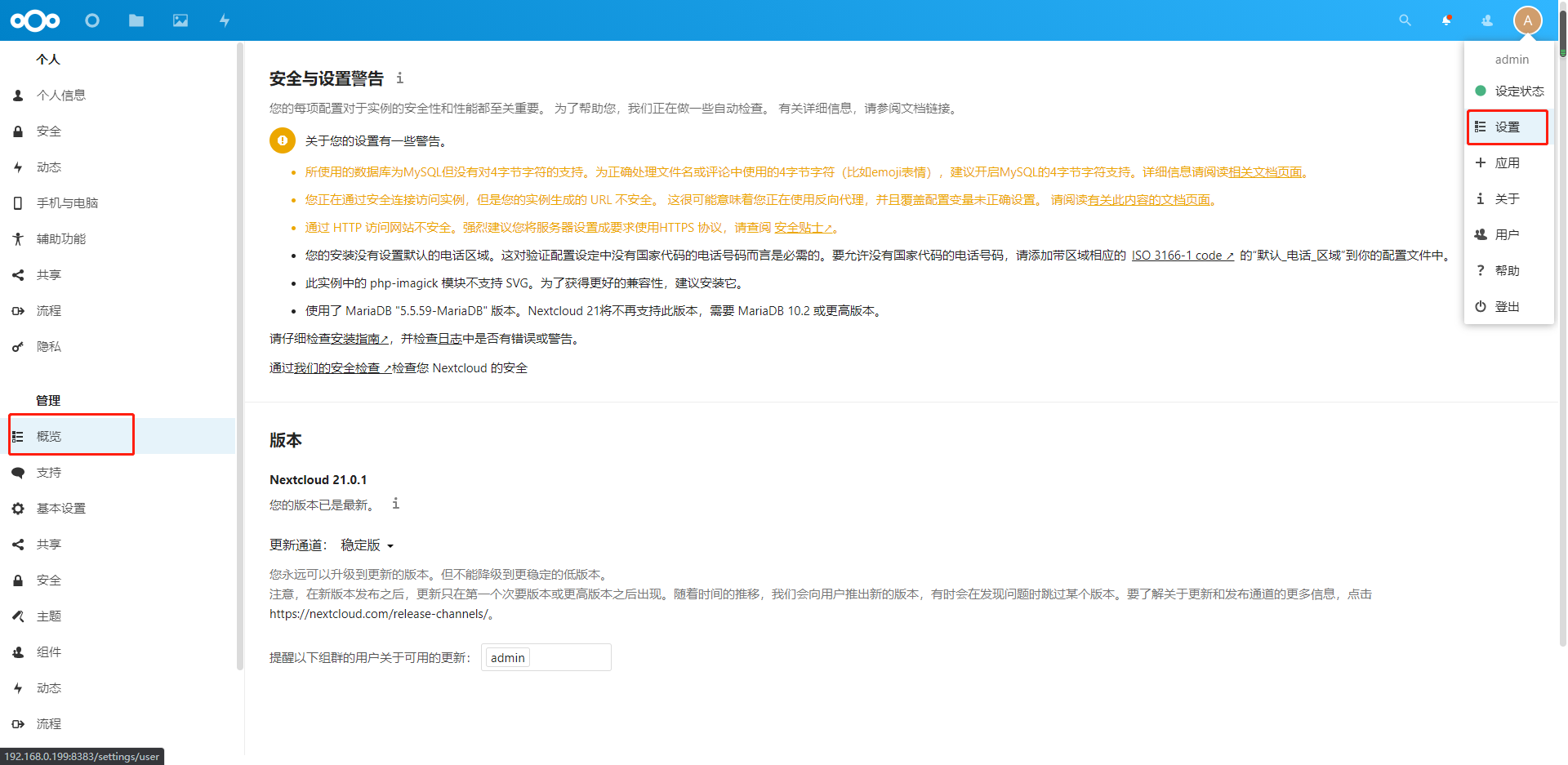Open 用户 from the user menu
This screenshot has height=765, width=1568.
pos(1509,235)
